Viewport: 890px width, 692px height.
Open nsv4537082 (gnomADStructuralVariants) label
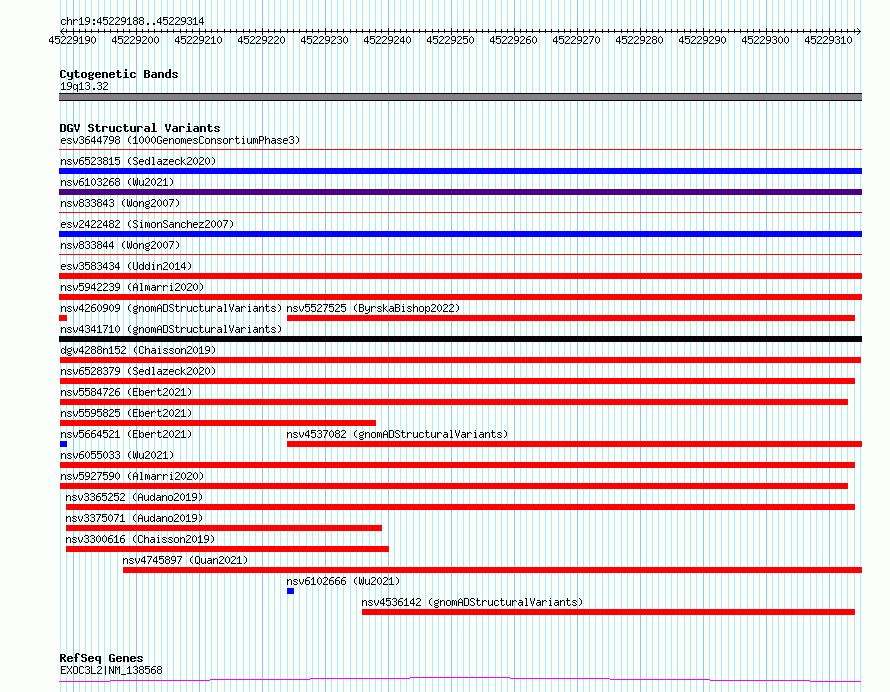(x=397, y=434)
